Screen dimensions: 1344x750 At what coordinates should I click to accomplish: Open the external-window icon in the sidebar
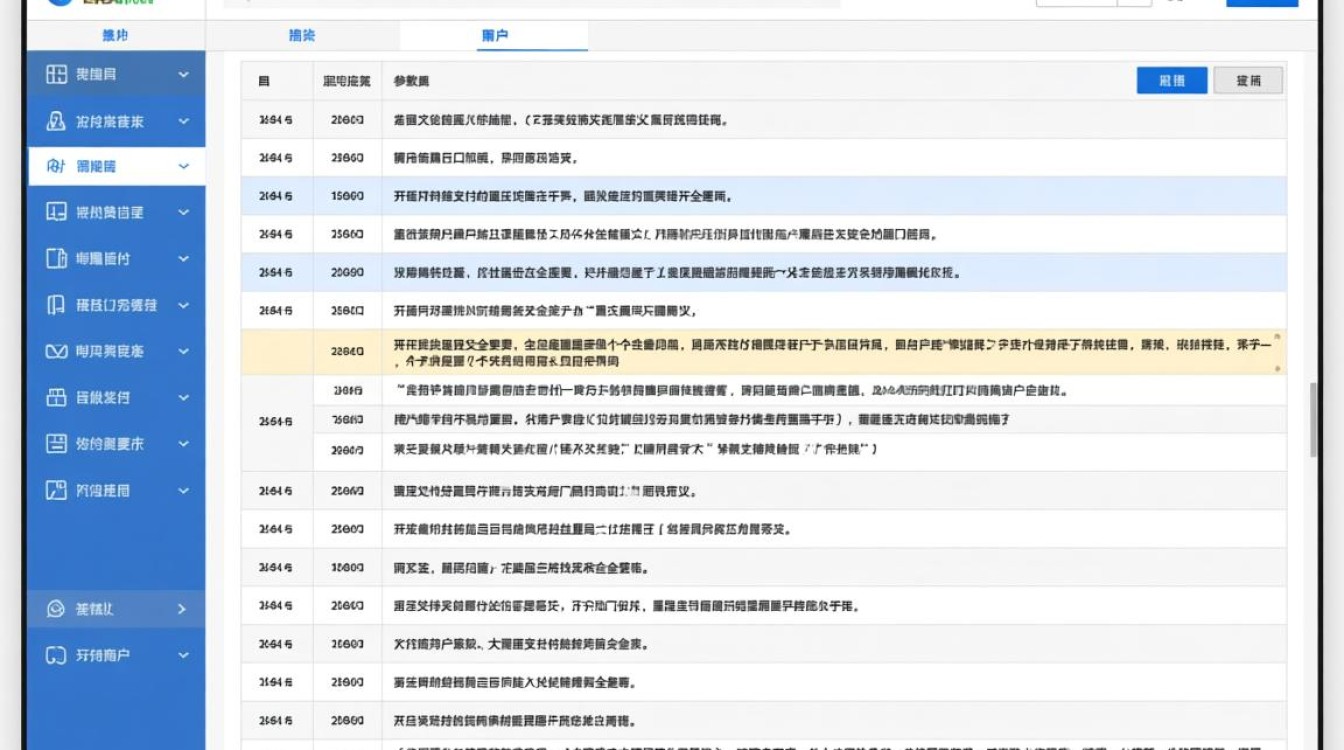point(45,489)
